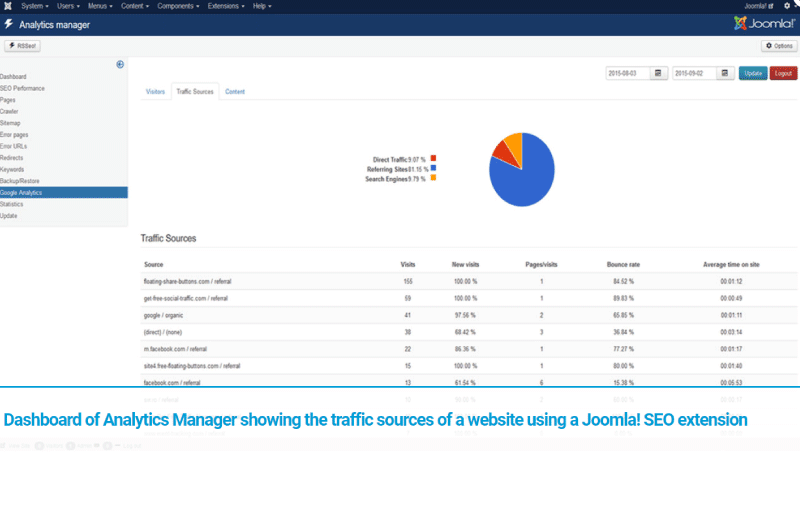Open the Menus dropdown
Viewport: 800px width, 530px height.
click(100, 6)
